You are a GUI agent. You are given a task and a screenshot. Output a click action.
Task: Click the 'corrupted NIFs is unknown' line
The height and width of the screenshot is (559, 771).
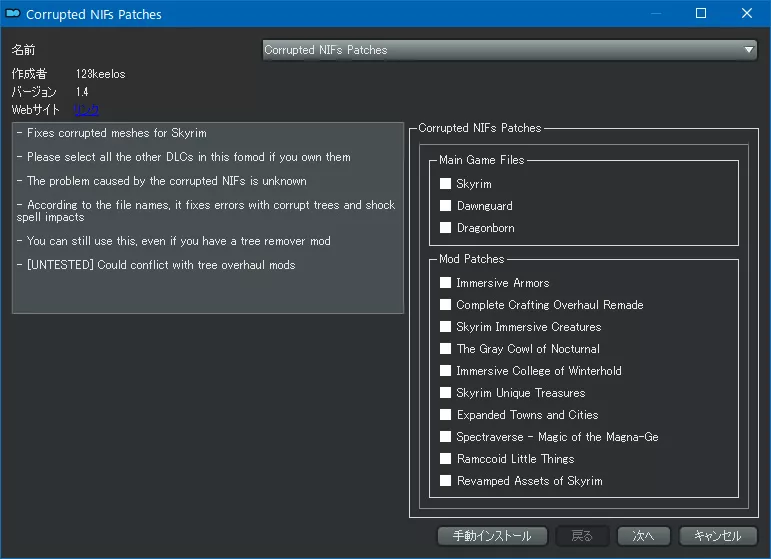click(x=162, y=181)
